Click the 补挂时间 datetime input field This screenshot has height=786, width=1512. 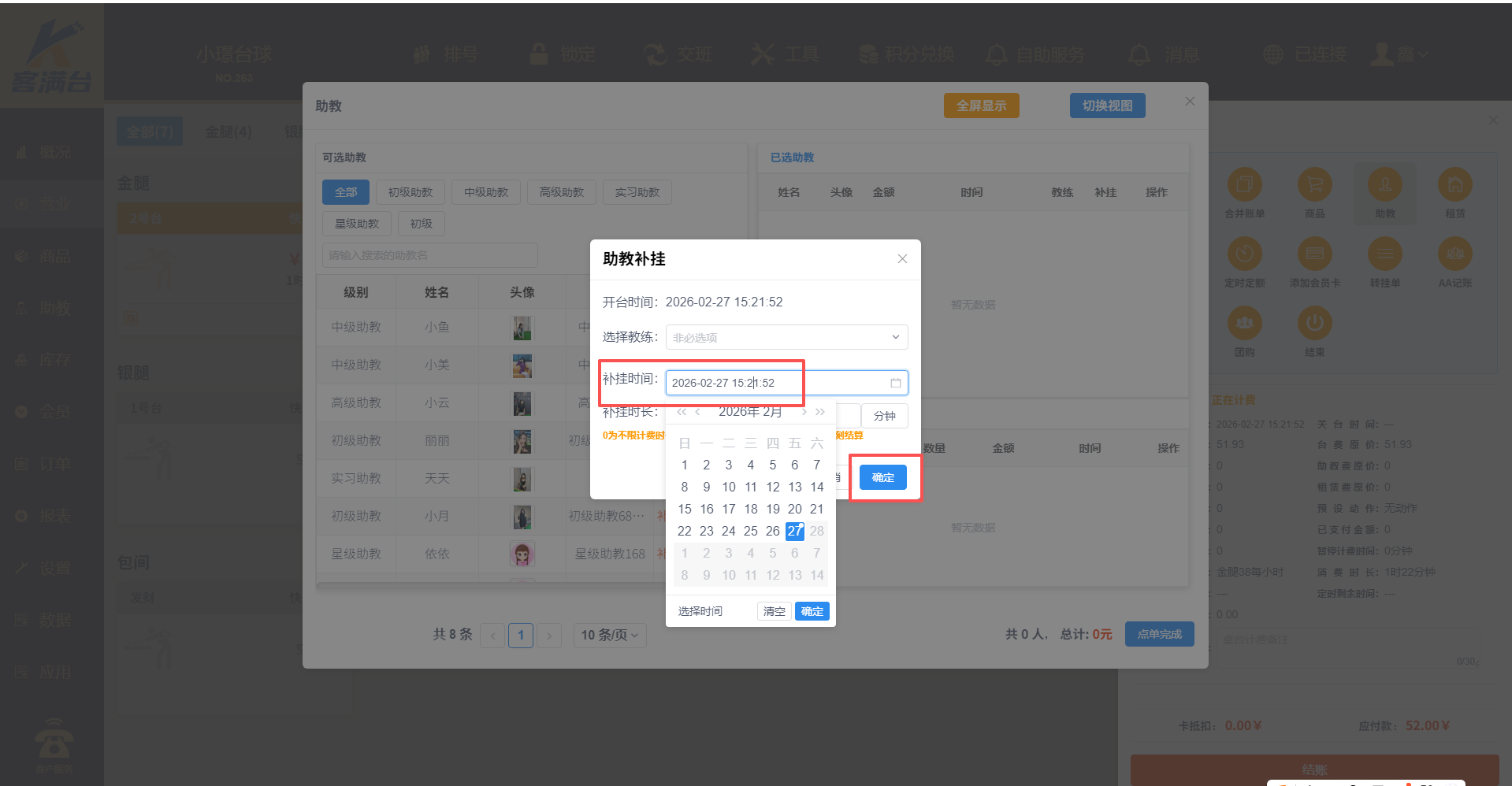pyautogui.click(x=776, y=383)
